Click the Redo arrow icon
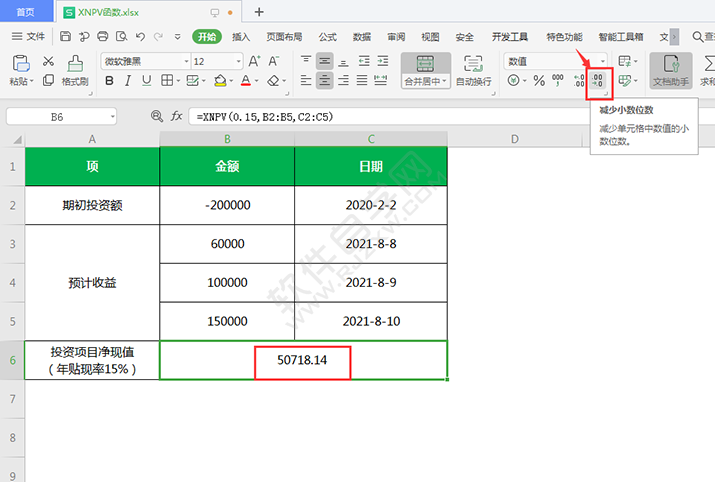This screenshot has height=482, width=715. pyautogui.click(x=158, y=36)
